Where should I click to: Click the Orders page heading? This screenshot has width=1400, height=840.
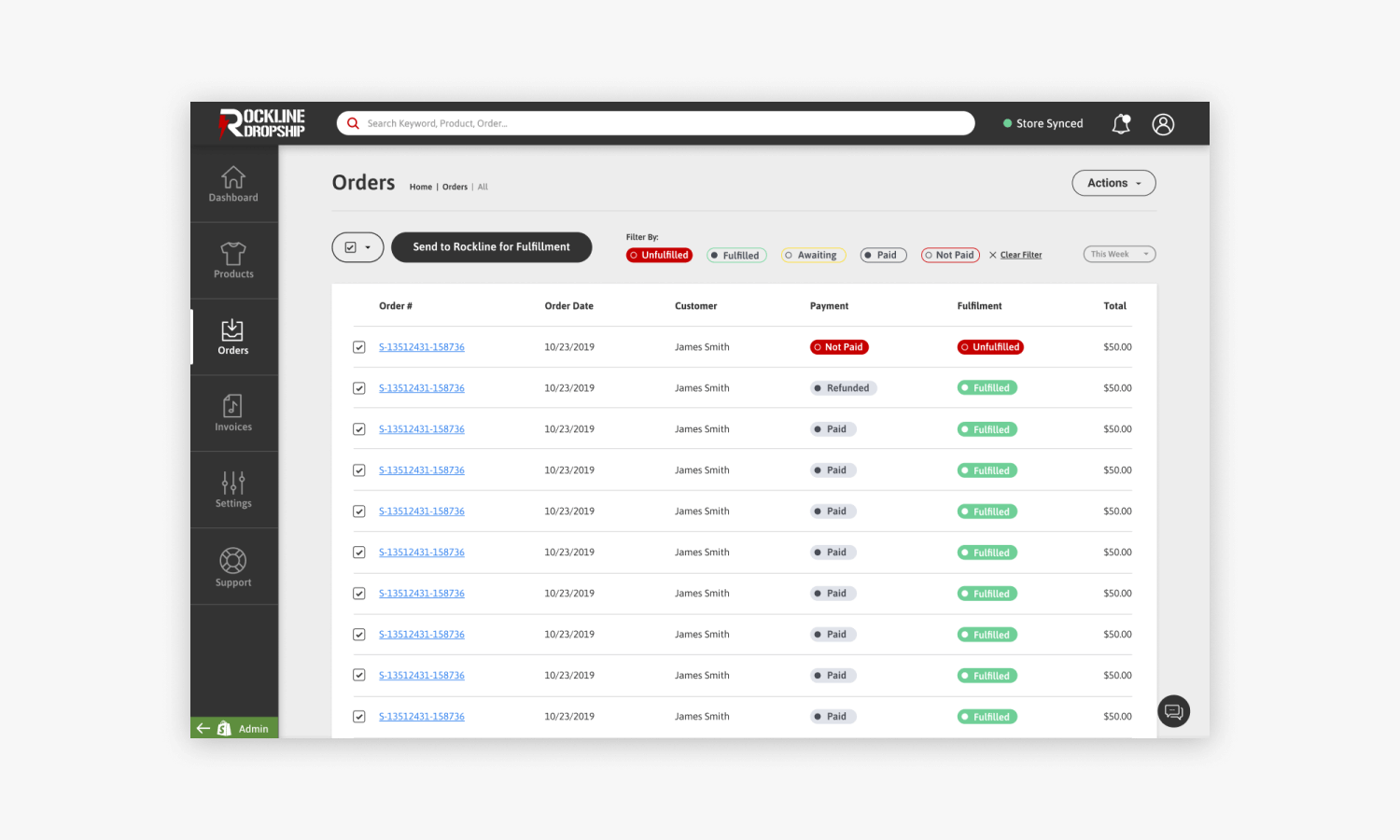[364, 183]
